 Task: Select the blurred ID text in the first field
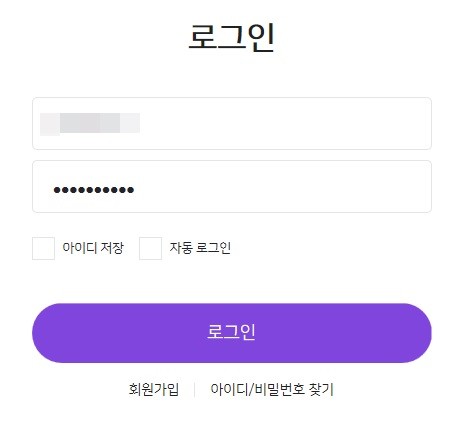coord(90,124)
